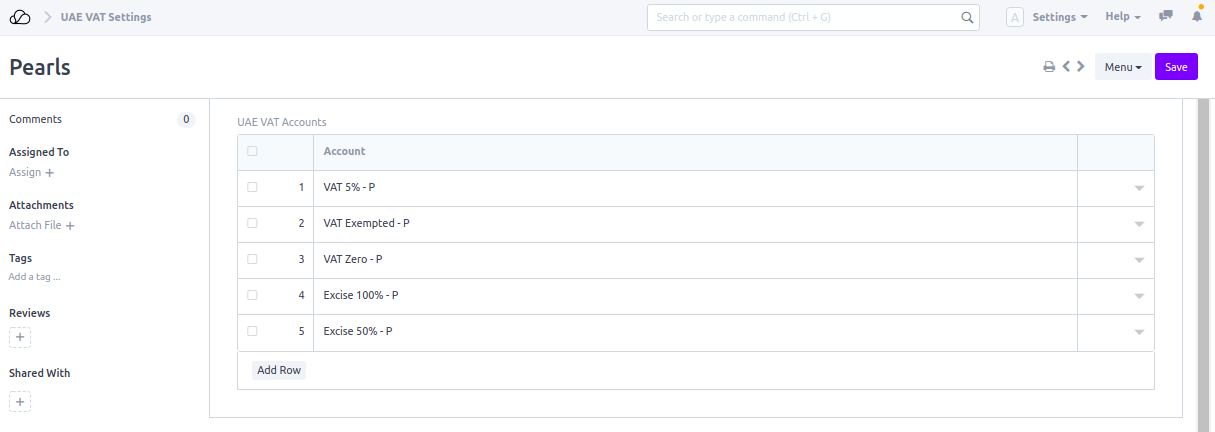Select the VAT Exempted - P row checkbox
Viewport: 1215px width, 432px height.
252,223
